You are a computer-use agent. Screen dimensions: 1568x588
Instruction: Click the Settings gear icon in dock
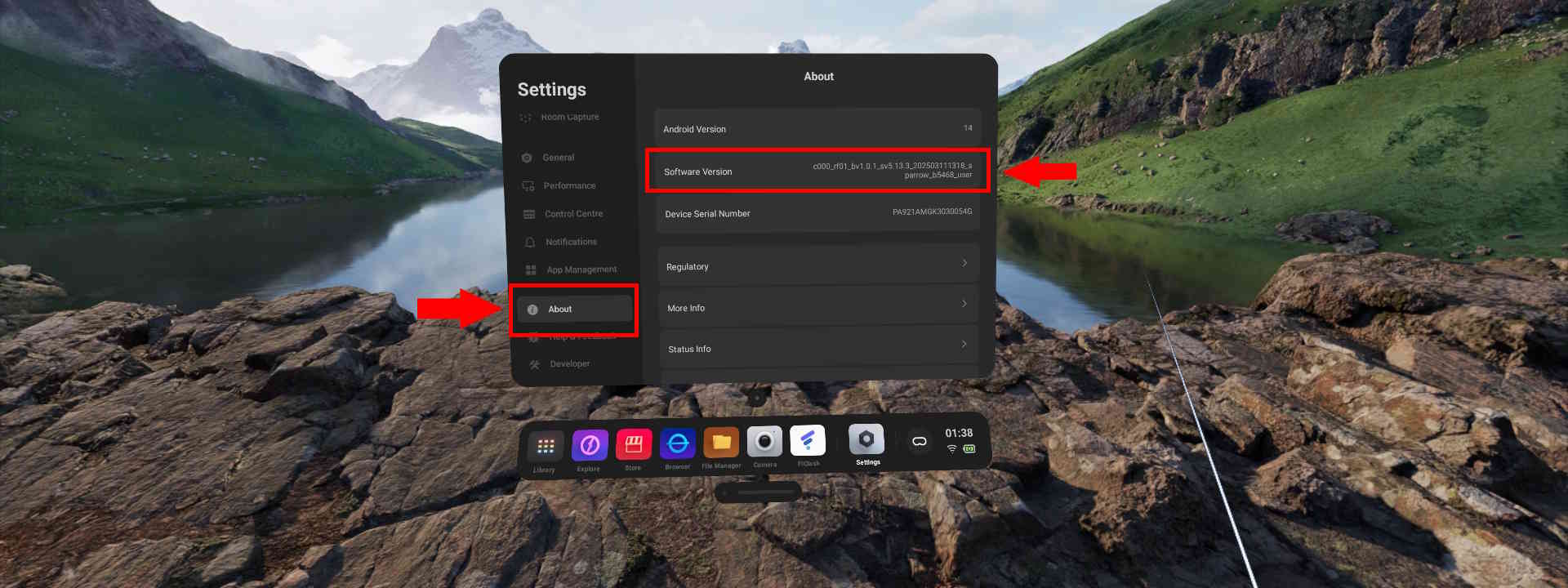click(x=866, y=439)
